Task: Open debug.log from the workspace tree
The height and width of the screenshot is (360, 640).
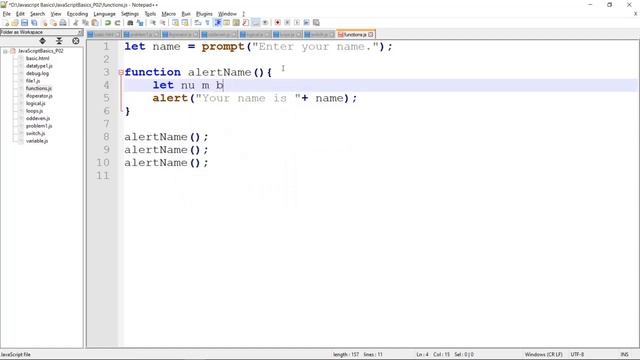Action: 37,73
